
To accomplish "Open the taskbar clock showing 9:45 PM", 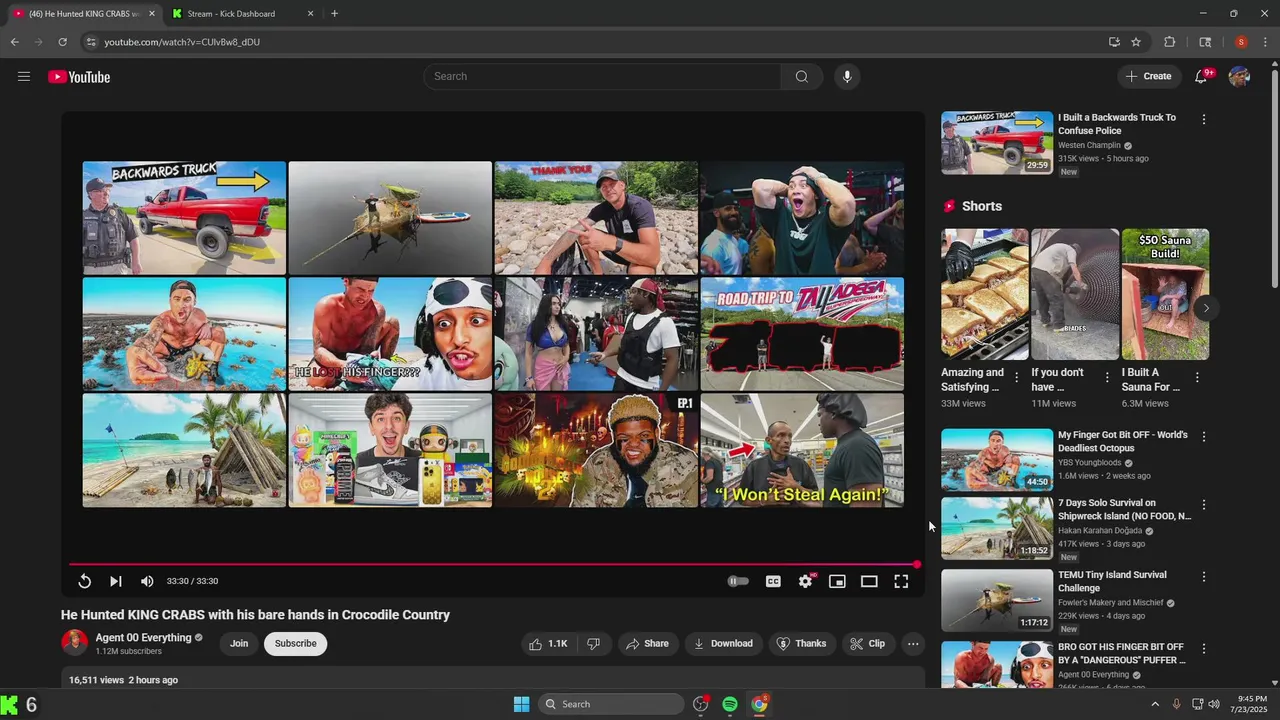I will [1252, 704].
